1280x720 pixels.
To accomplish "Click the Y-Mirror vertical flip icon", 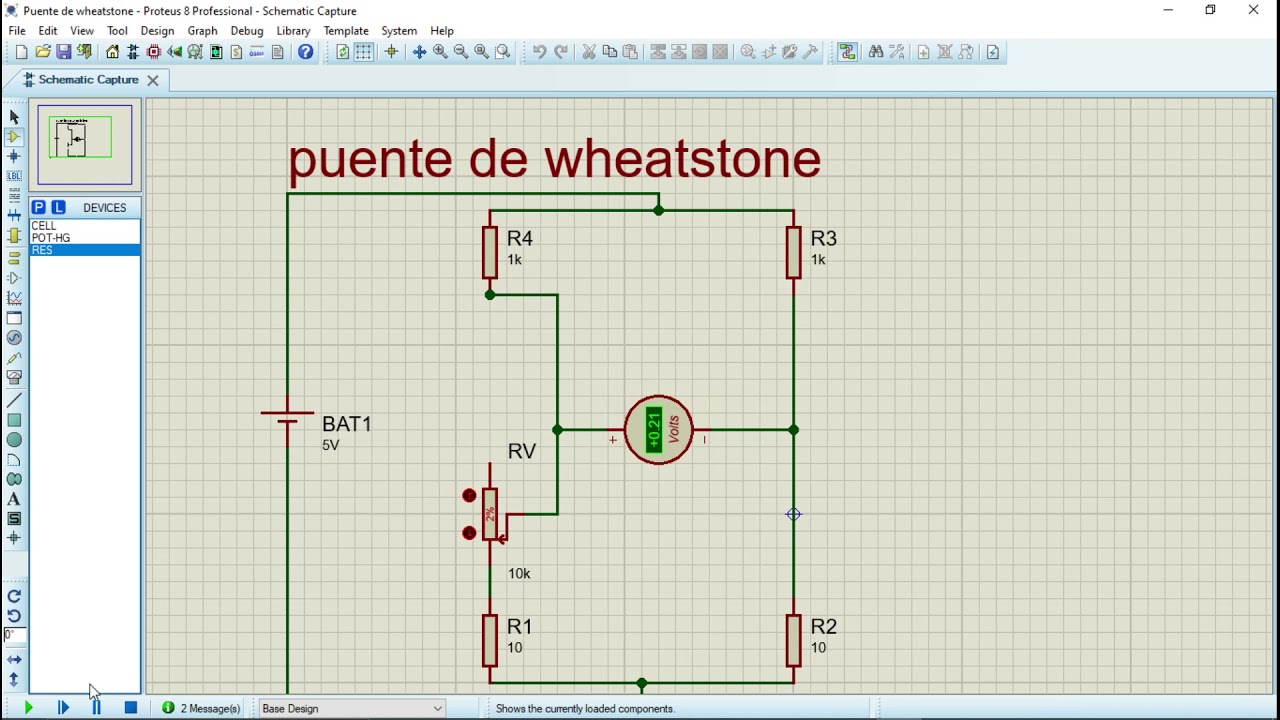I will click(x=14, y=680).
